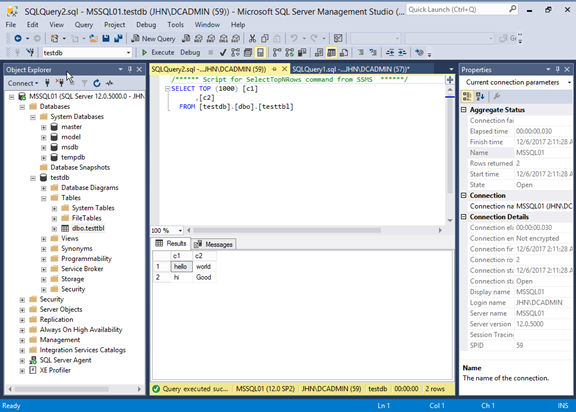Open the 100 % zoom dropdown
The height and width of the screenshot is (412, 576).
pyautogui.click(x=180, y=231)
